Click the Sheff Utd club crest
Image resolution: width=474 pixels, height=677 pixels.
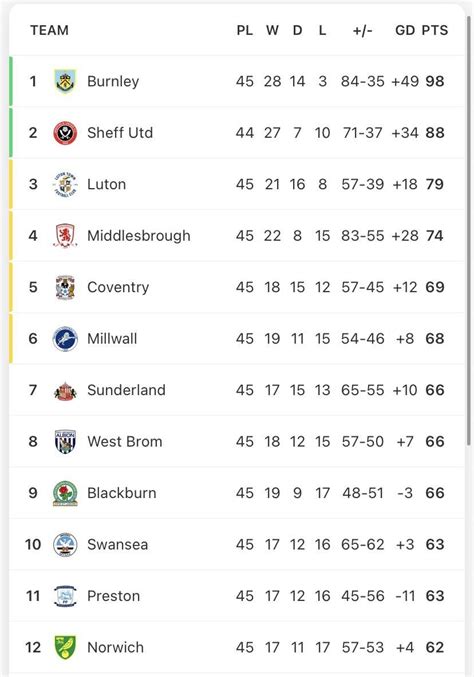point(65,133)
